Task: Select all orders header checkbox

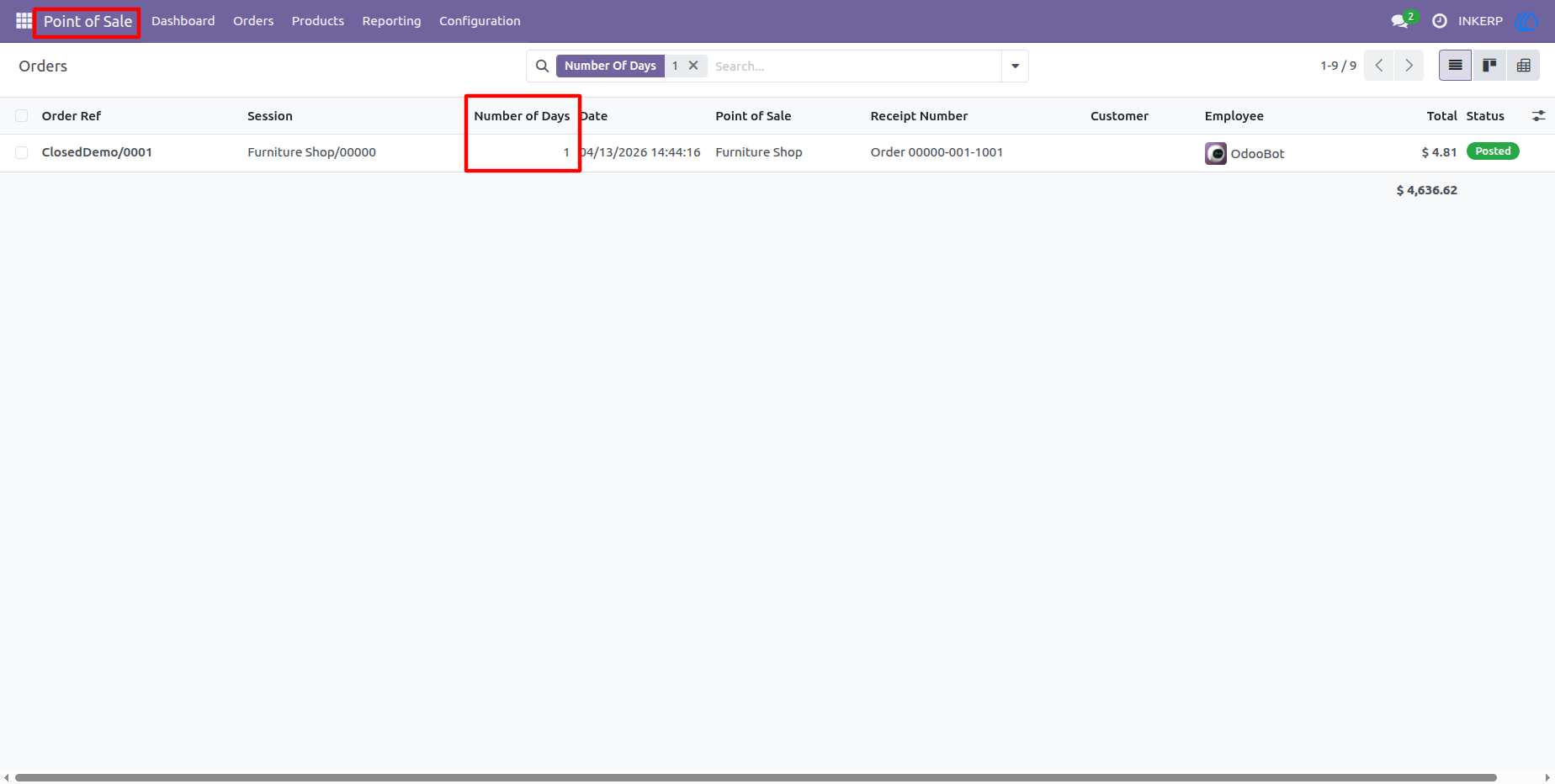Action: [x=22, y=116]
